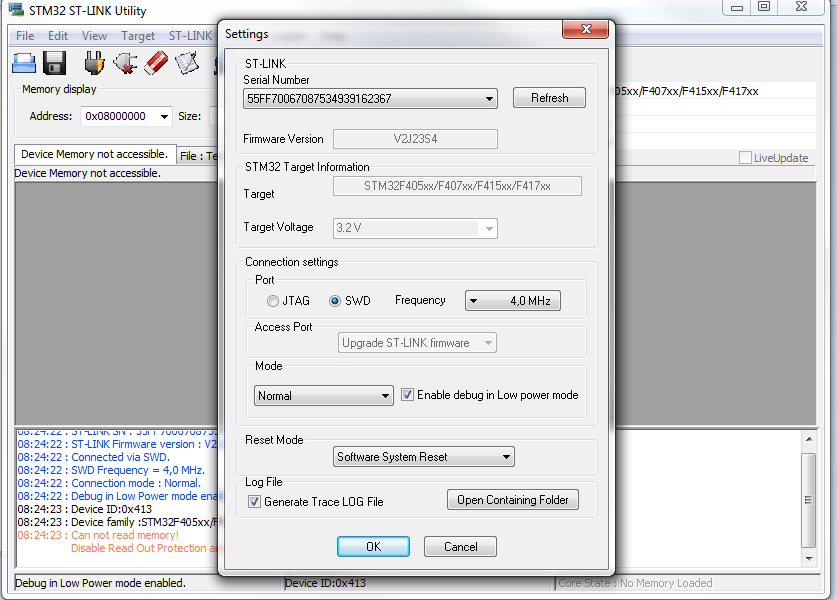Open the File menu
Viewport: 837px width, 600px height.
tap(25, 36)
